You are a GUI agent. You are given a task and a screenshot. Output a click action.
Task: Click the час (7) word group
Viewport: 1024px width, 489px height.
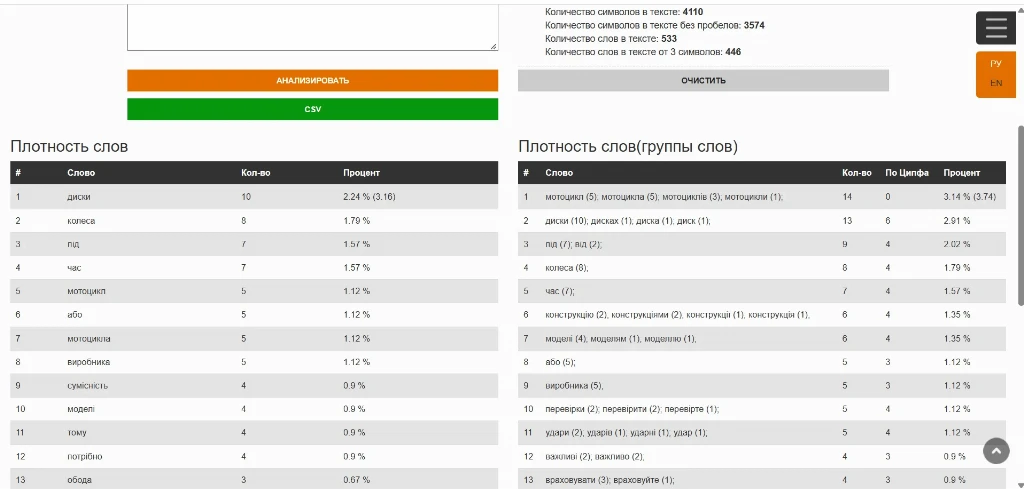560,291
